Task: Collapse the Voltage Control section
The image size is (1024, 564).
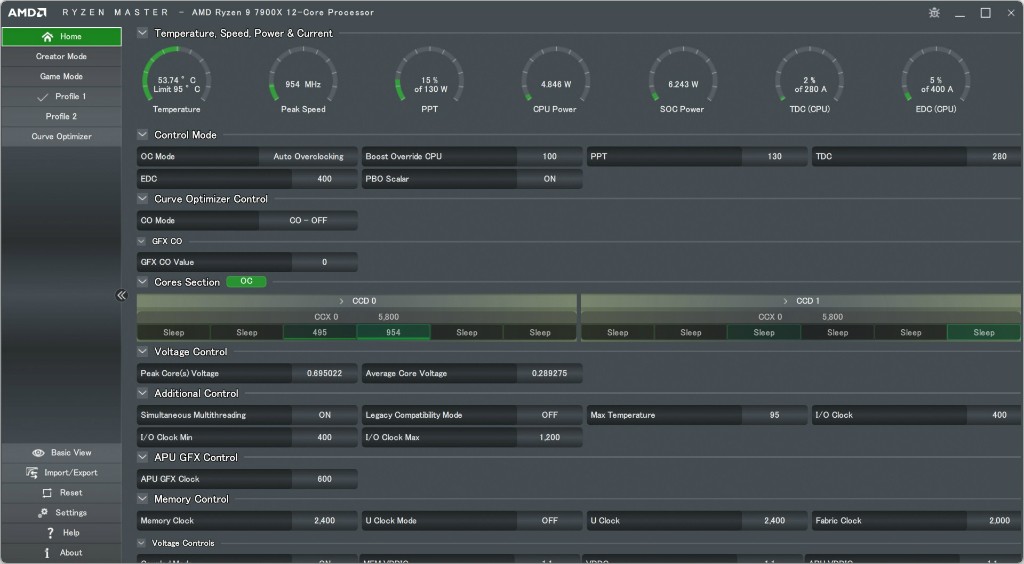Action: 143,352
